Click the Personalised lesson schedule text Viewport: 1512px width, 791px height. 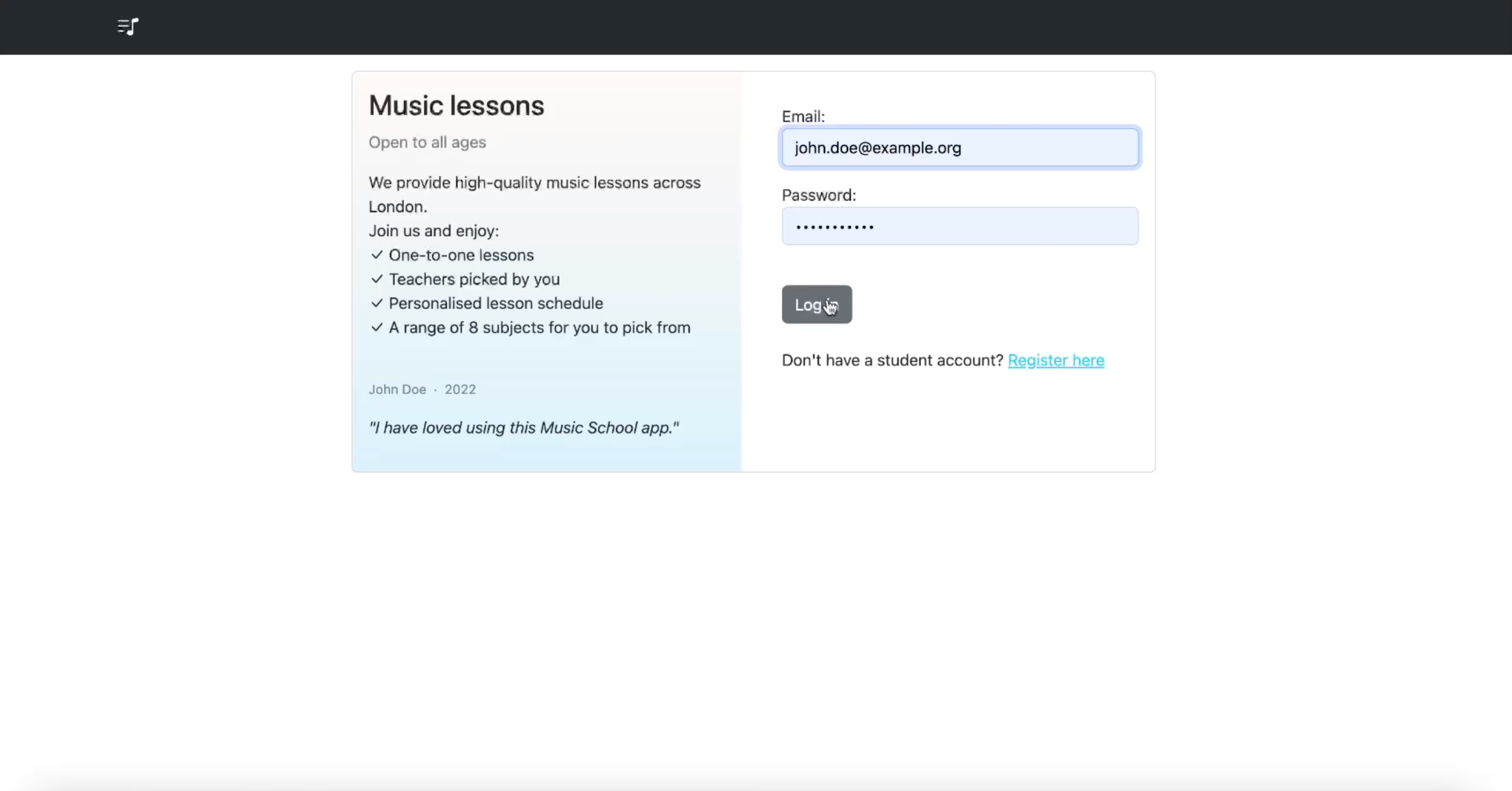pos(496,303)
